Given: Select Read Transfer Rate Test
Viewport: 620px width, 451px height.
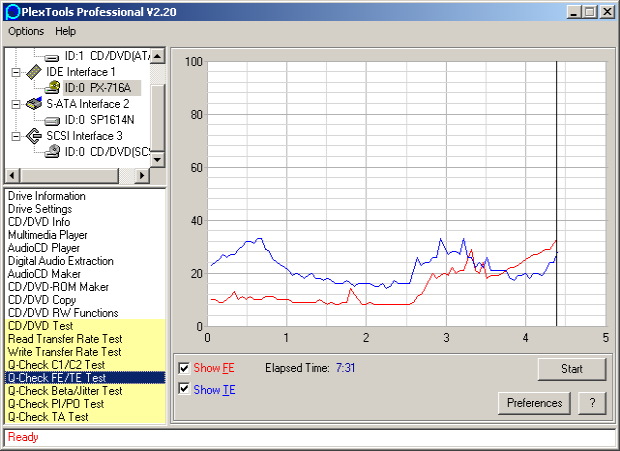Looking at the screenshot, I should pos(85,339).
